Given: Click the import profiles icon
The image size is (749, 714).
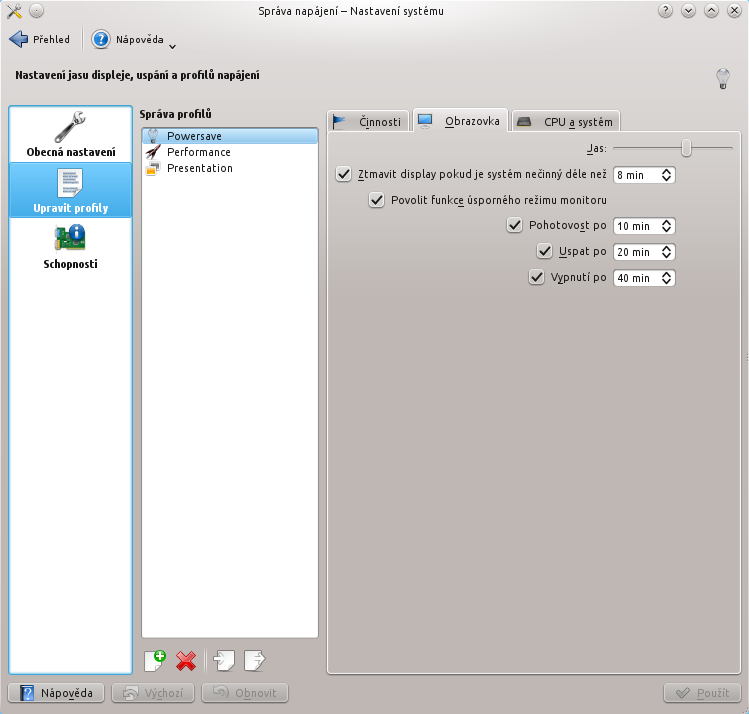Looking at the screenshot, I should tap(224, 661).
